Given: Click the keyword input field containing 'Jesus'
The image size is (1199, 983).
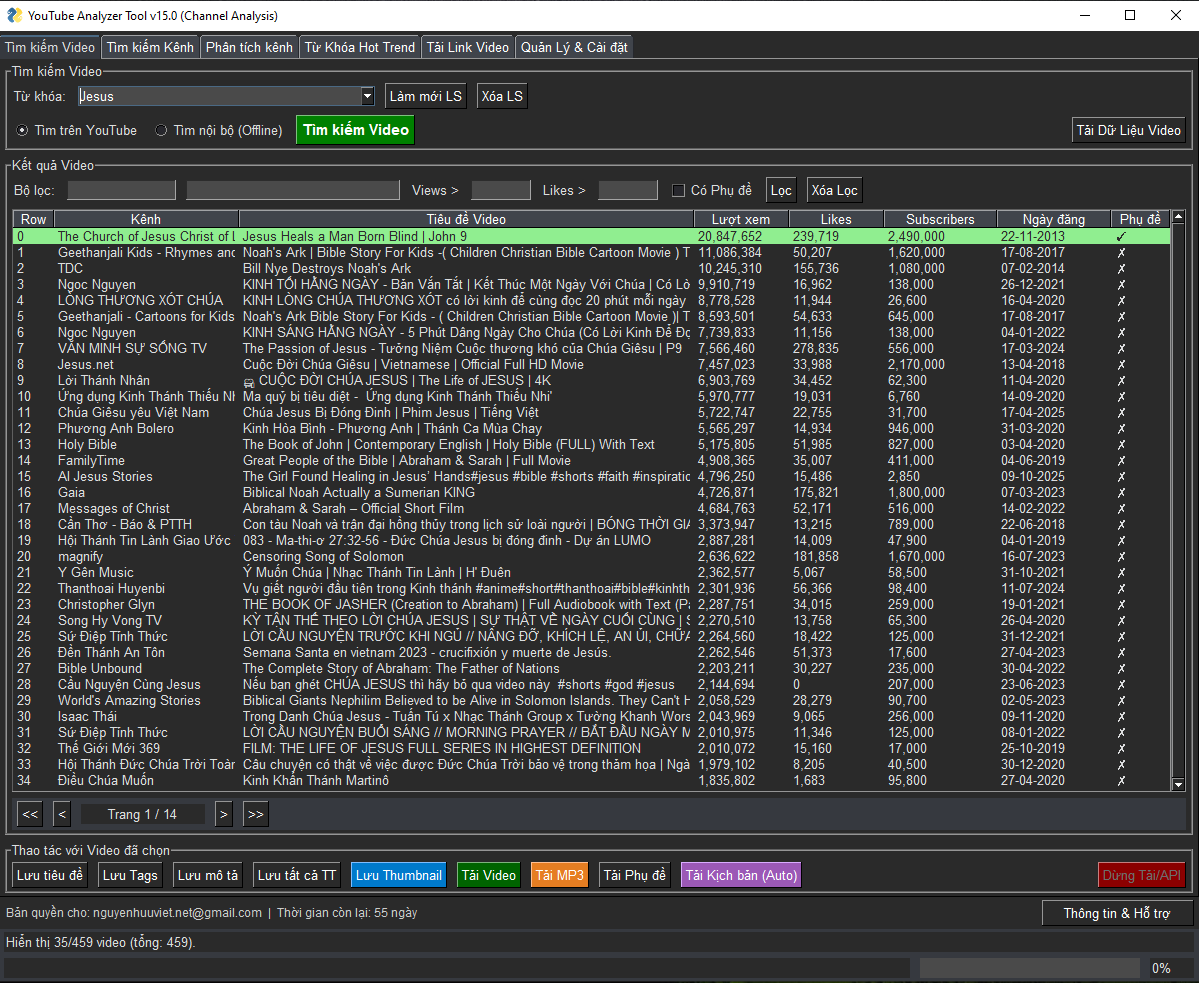Looking at the screenshot, I should point(219,96).
